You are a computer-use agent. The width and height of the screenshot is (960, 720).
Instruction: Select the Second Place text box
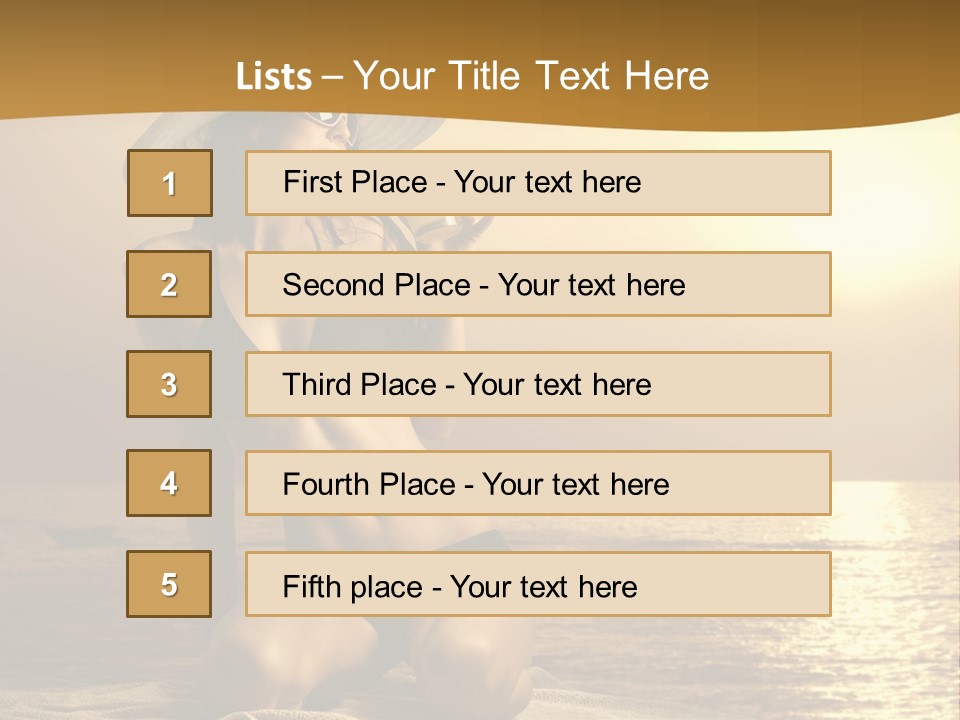tap(538, 284)
